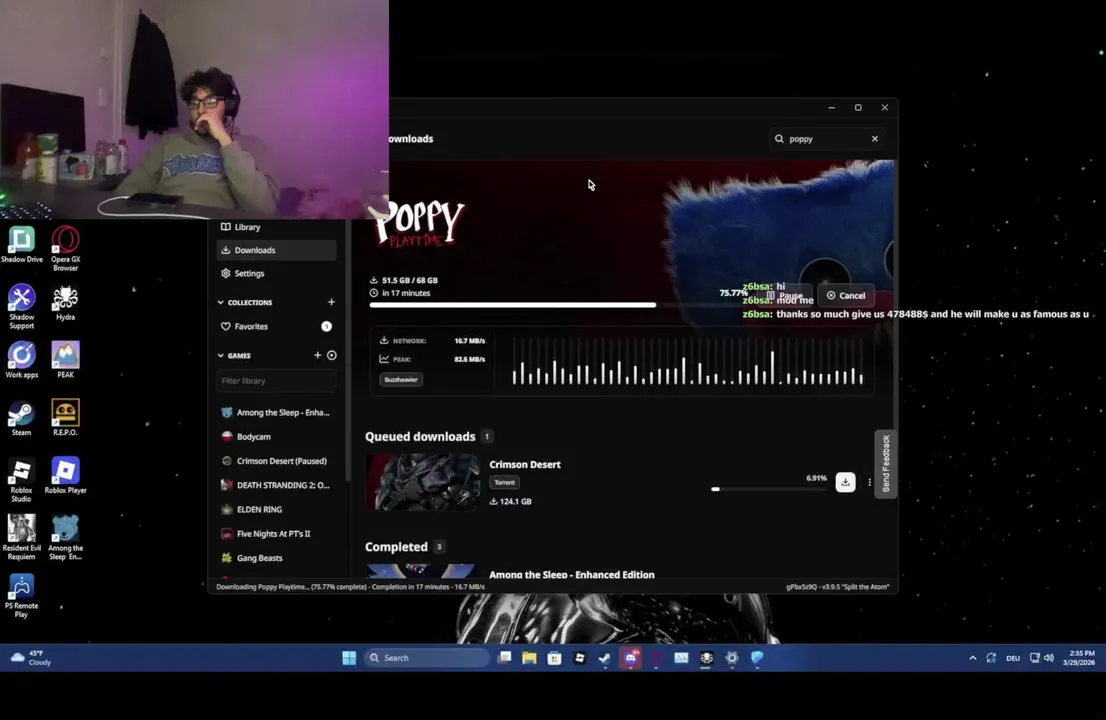
Task: Pause the Poppy Playtime download
Action: [x=784, y=295]
